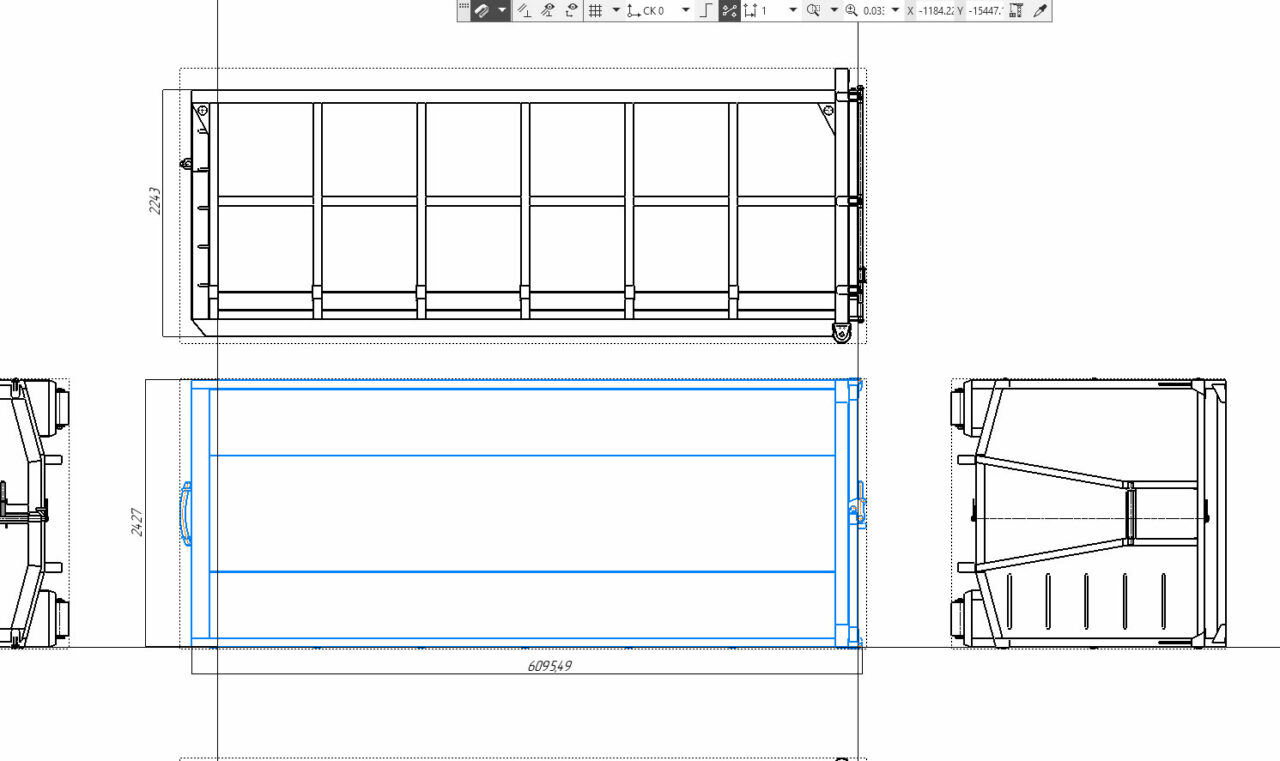
Task: Open the step value dropdown arrow
Action: click(792, 11)
